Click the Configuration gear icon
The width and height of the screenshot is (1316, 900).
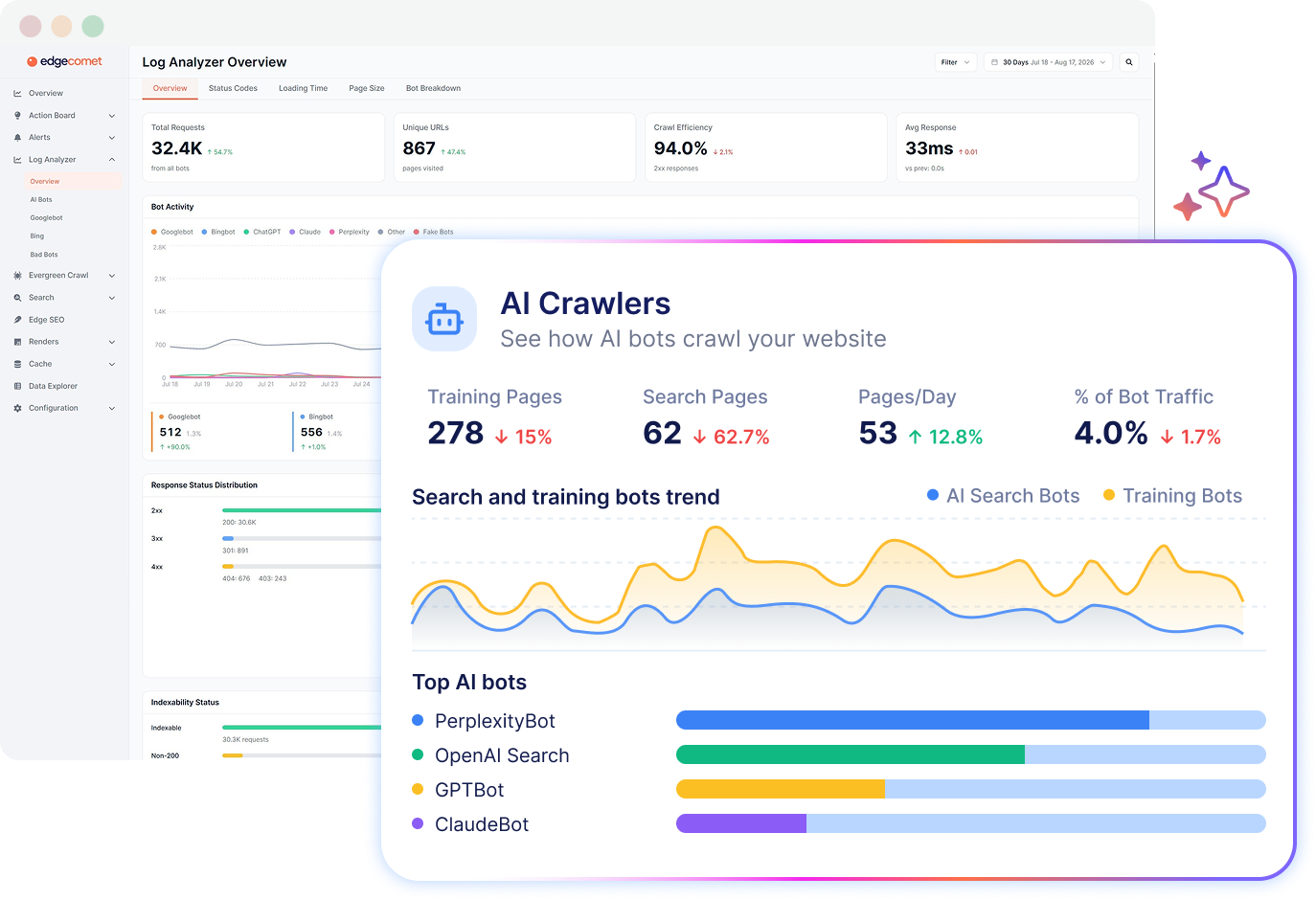click(x=17, y=409)
